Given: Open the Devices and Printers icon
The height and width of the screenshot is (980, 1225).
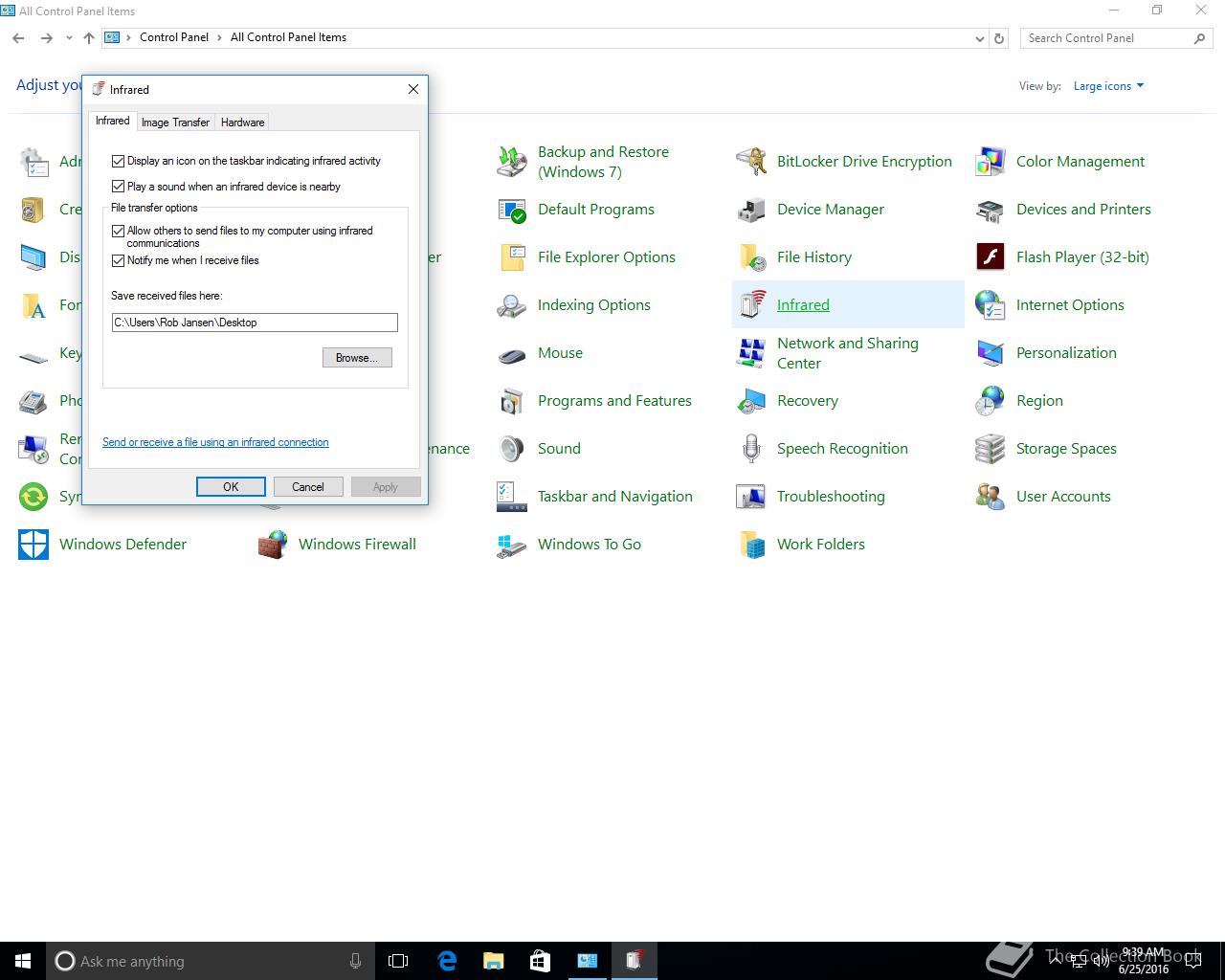Looking at the screenshot, I should pos(991,210).
